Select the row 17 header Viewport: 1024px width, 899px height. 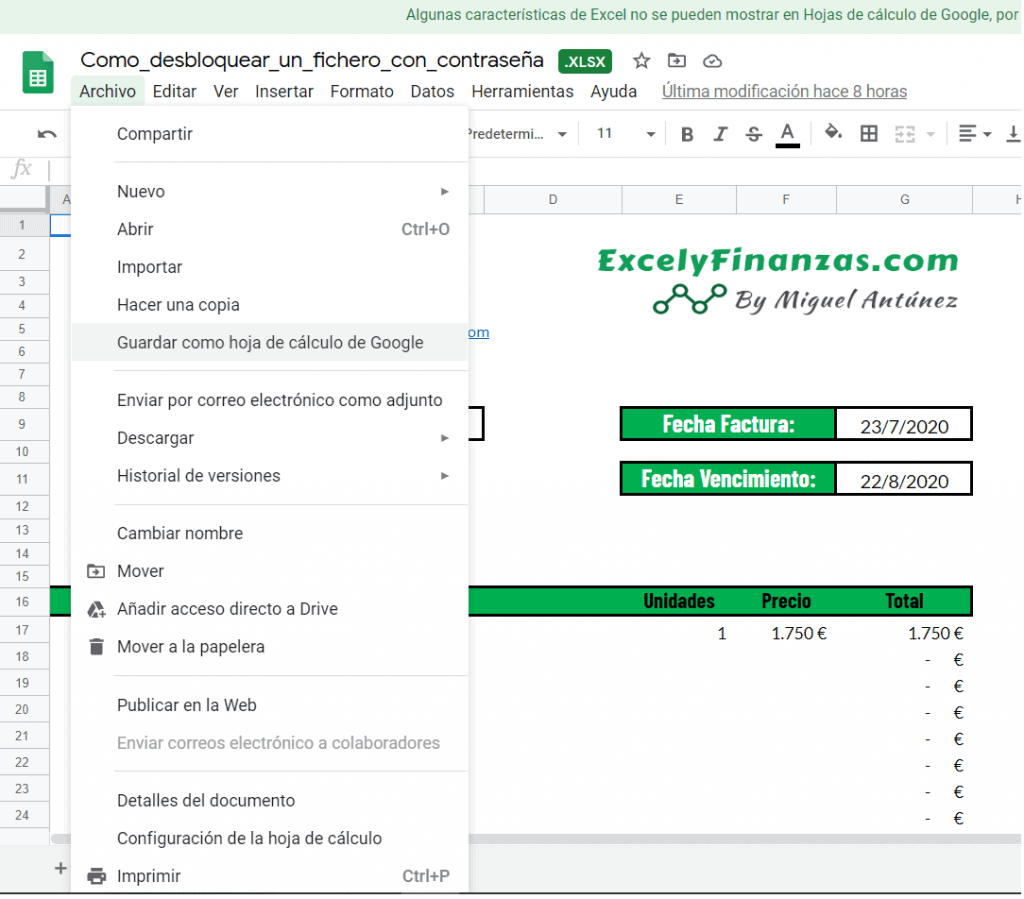point(22,630)
